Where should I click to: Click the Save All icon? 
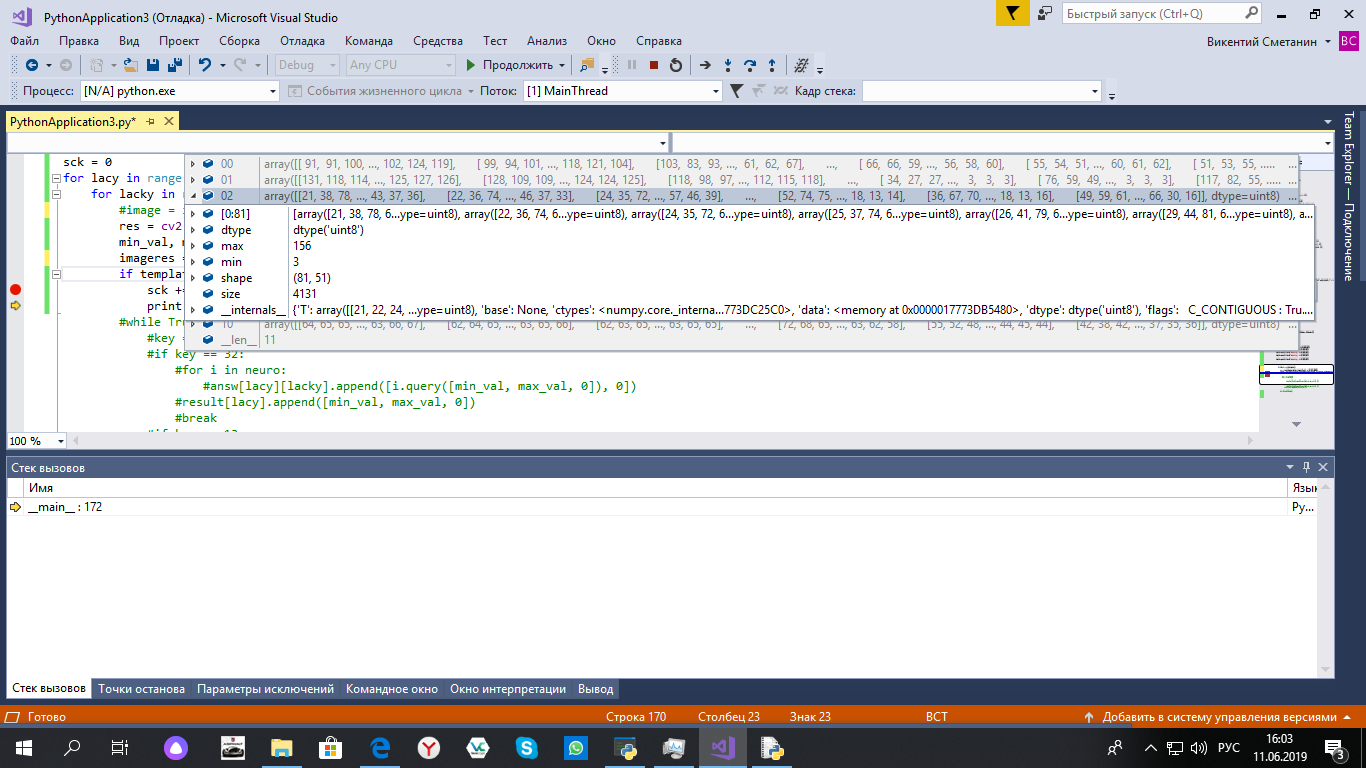[175, 65]
